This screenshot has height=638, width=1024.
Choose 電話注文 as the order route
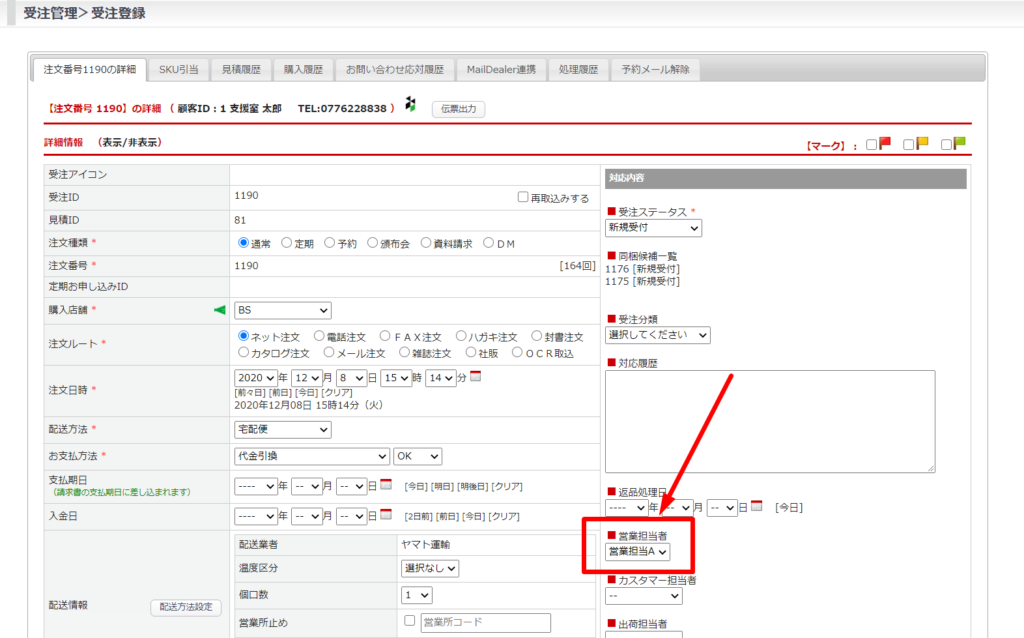click(319, 337)
